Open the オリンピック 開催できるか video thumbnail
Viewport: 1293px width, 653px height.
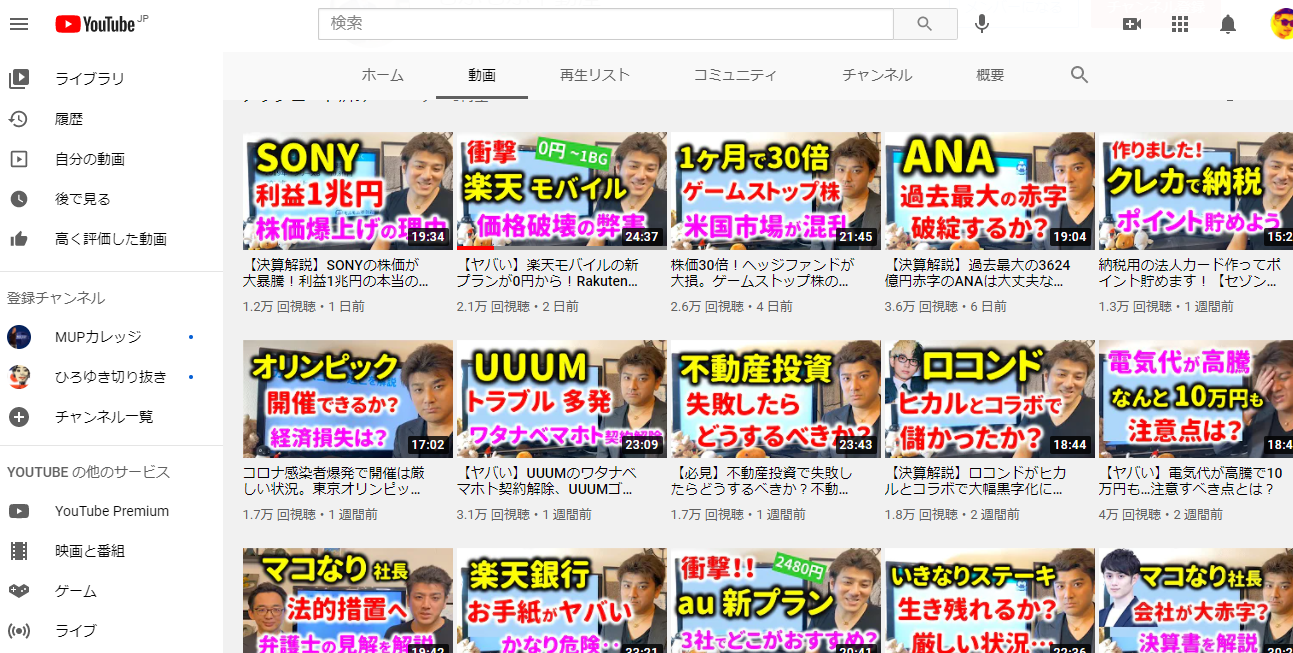[x=348, y=399]
